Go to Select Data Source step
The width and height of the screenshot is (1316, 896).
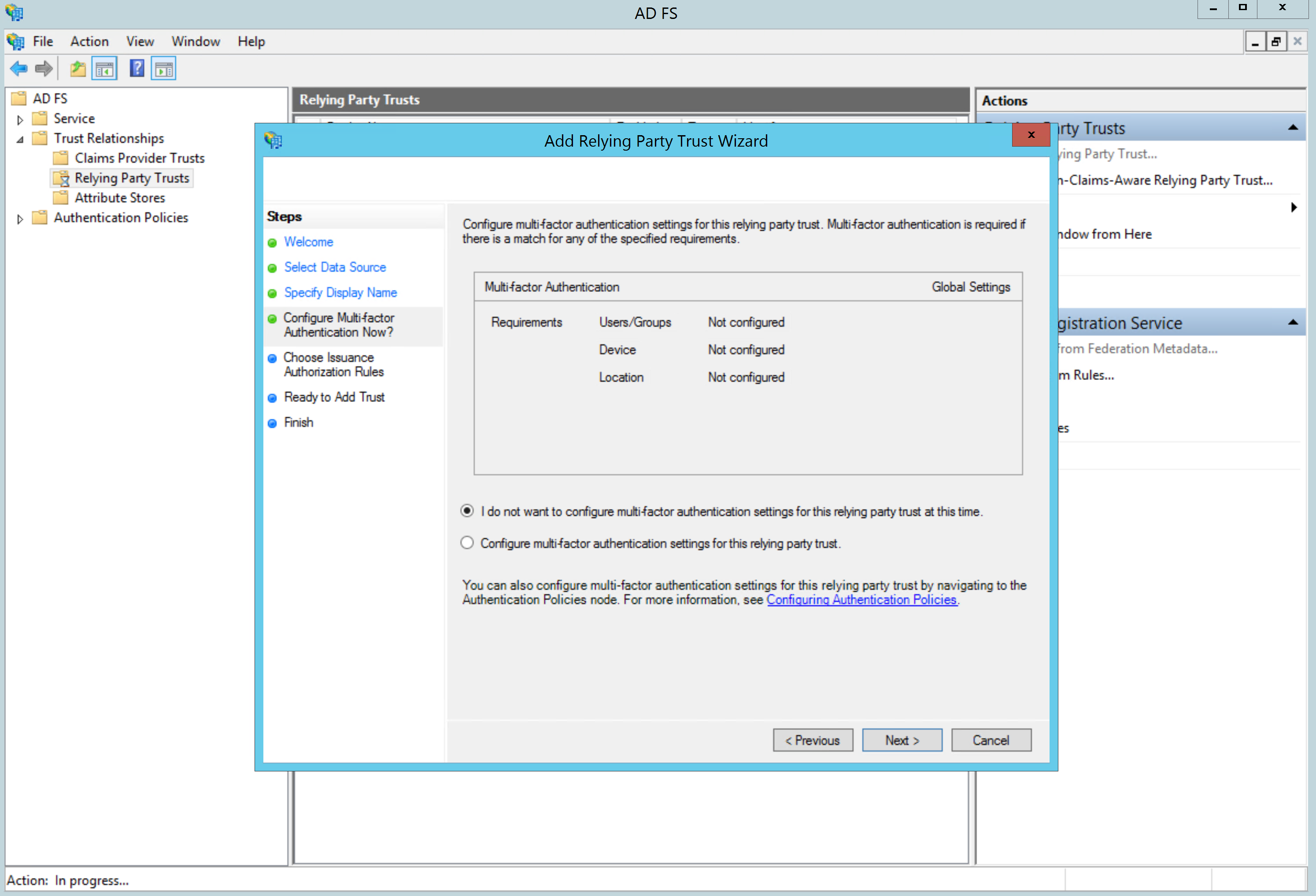(335, 267)
